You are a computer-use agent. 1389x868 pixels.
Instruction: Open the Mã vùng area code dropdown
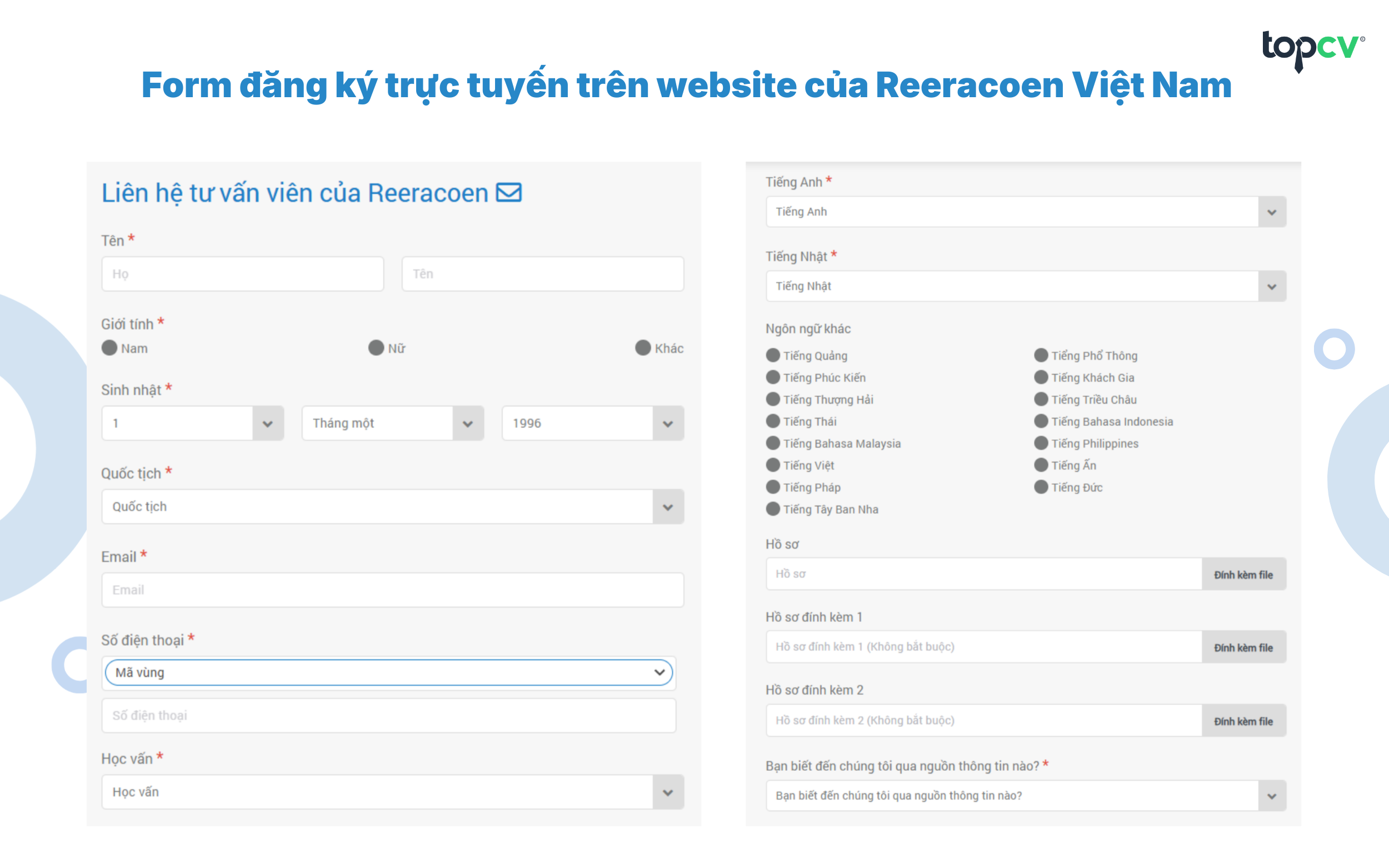click(389, 672)
